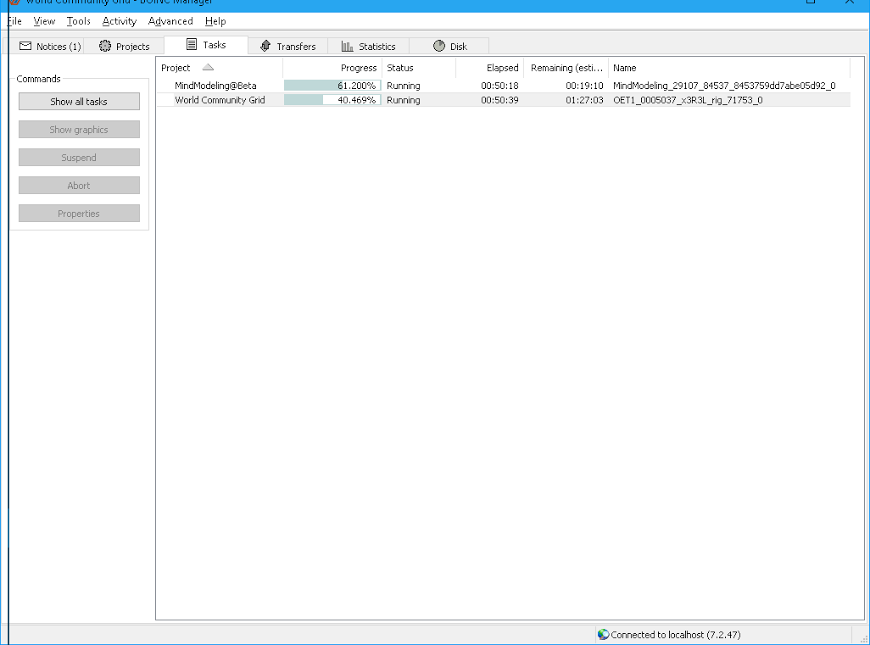Open the Activity menu
Screen dimensions: 870x645
(x=119, y=21)
